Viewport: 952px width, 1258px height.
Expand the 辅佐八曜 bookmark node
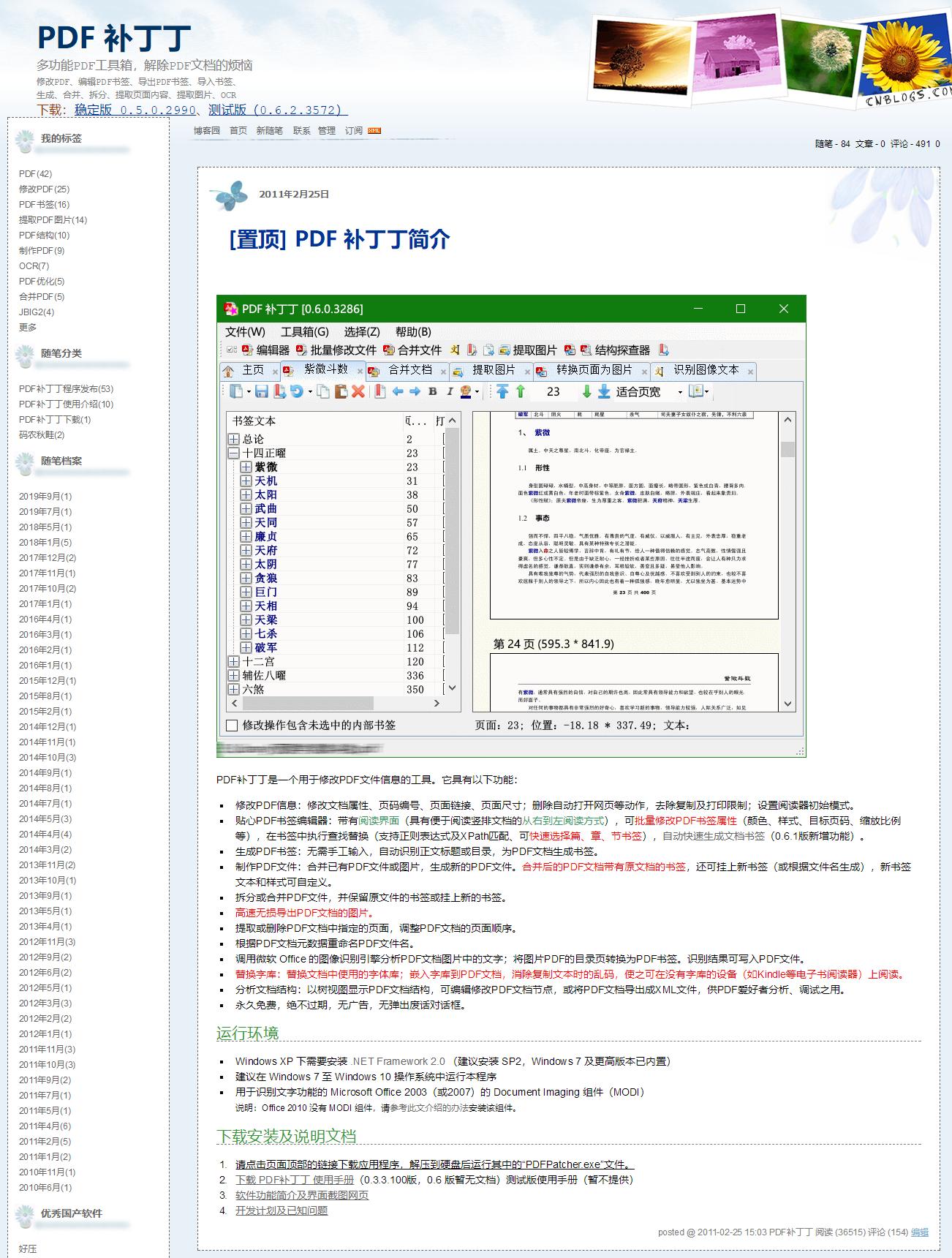coord(234,676)
